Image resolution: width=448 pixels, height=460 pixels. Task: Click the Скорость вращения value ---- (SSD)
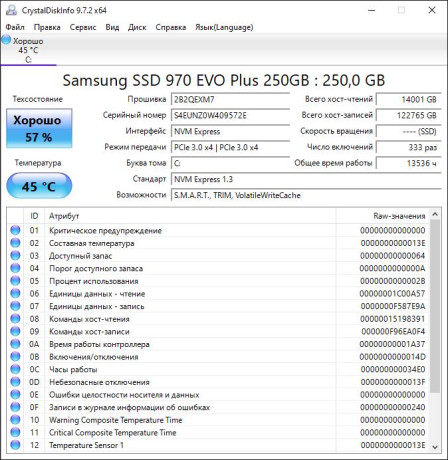(x=409, y=131)
